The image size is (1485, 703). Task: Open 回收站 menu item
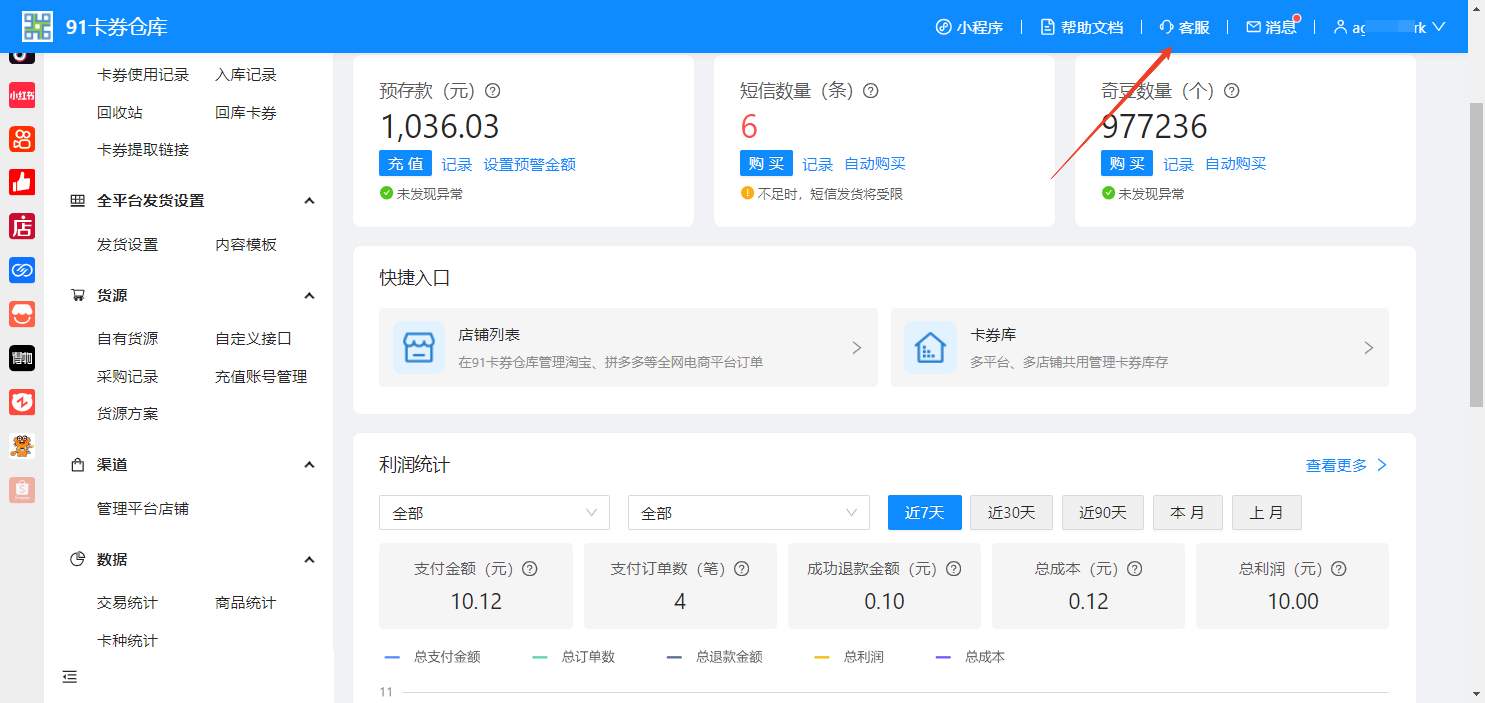click(x=120, y=113)
